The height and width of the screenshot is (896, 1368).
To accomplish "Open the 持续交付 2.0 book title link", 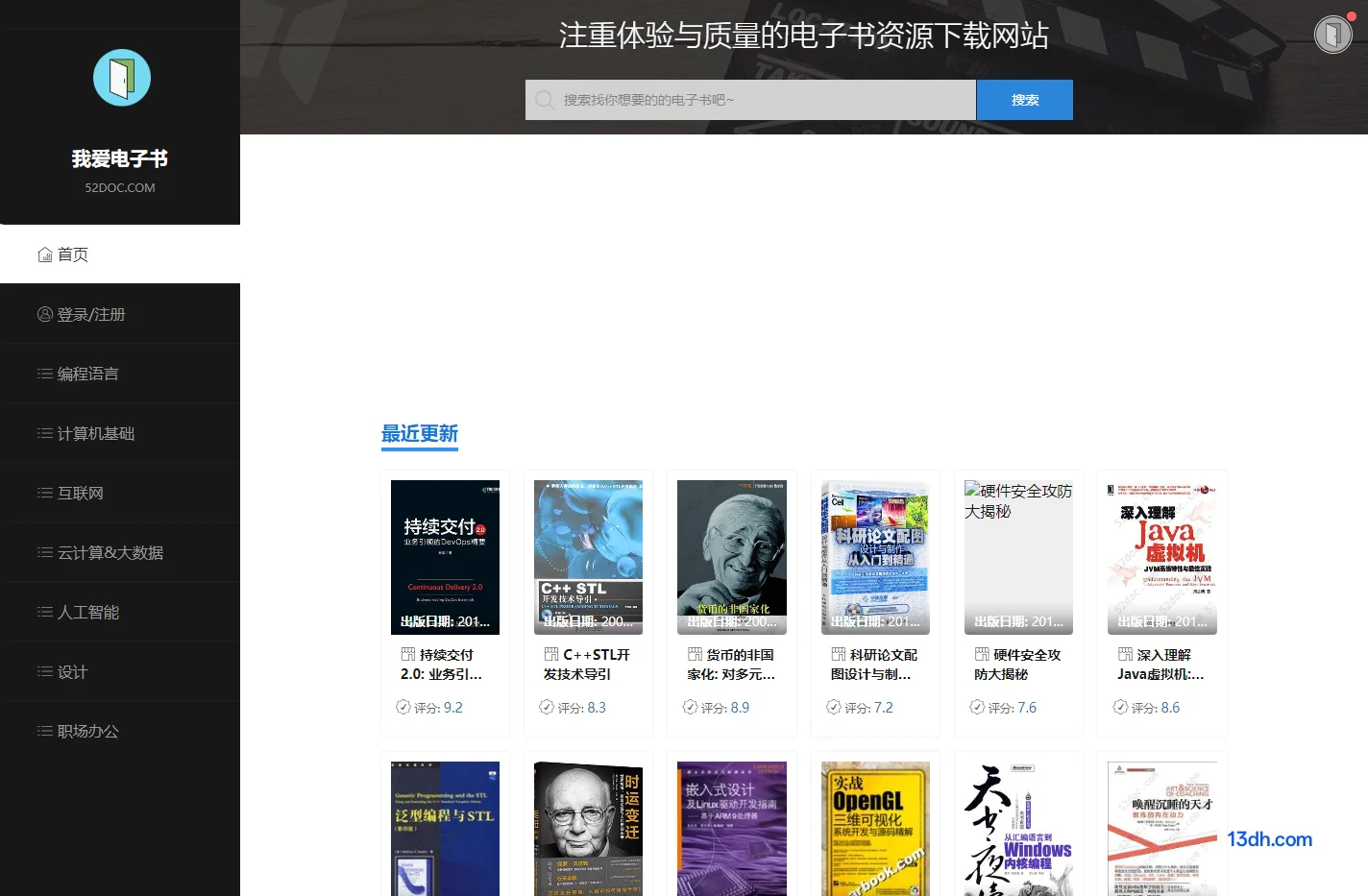I will click(443, 665).
